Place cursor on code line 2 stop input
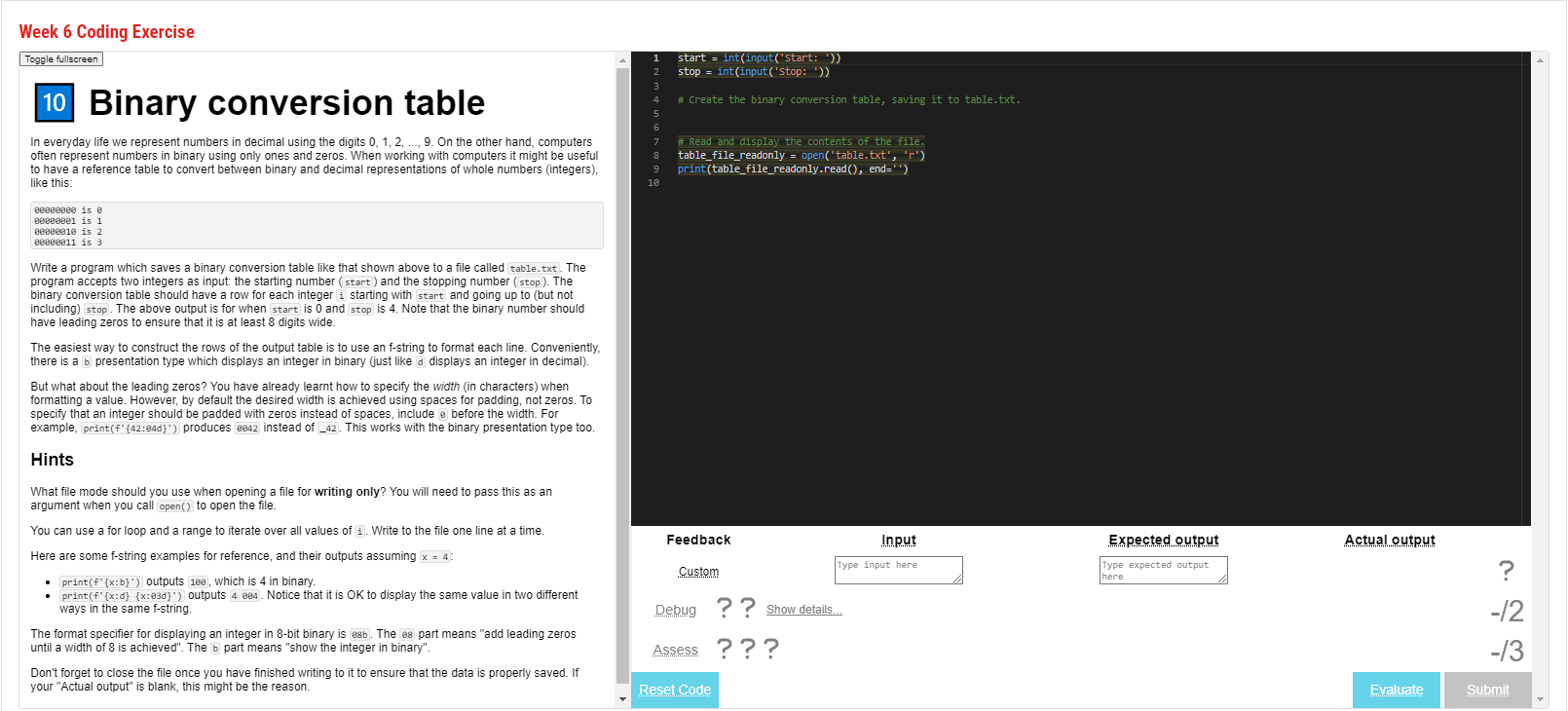 (754, 72)
